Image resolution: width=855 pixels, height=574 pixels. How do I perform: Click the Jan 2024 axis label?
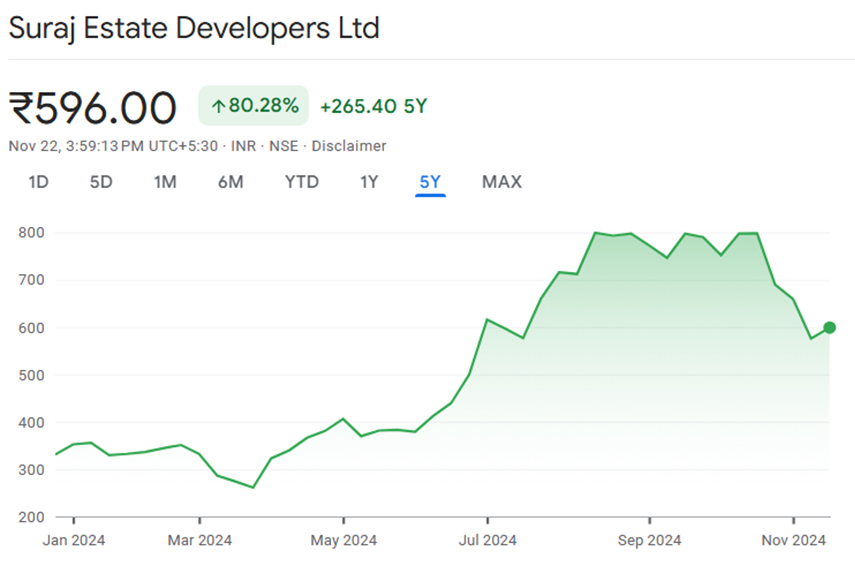pos(74,540)
